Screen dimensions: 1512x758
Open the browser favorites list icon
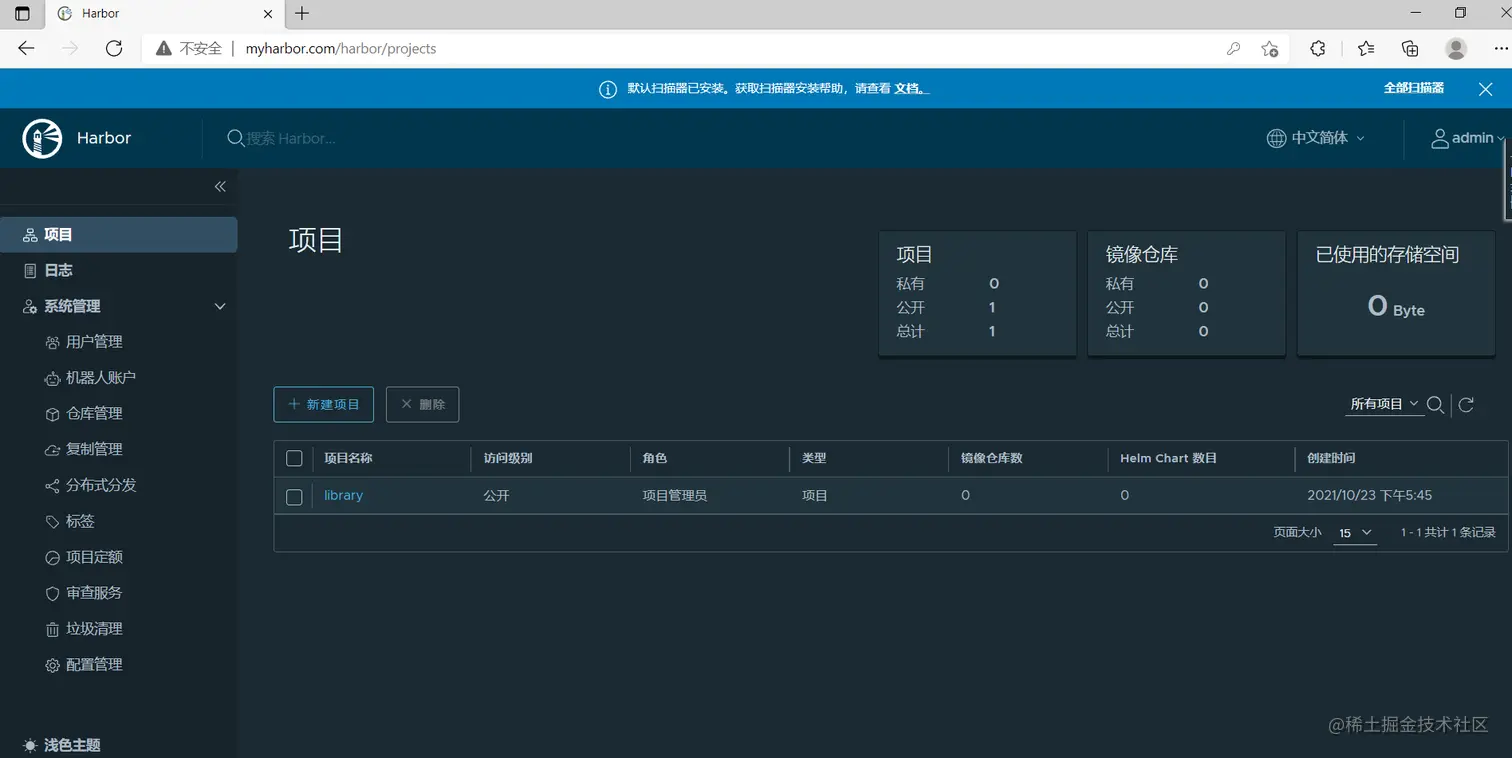coord(1366,48)
